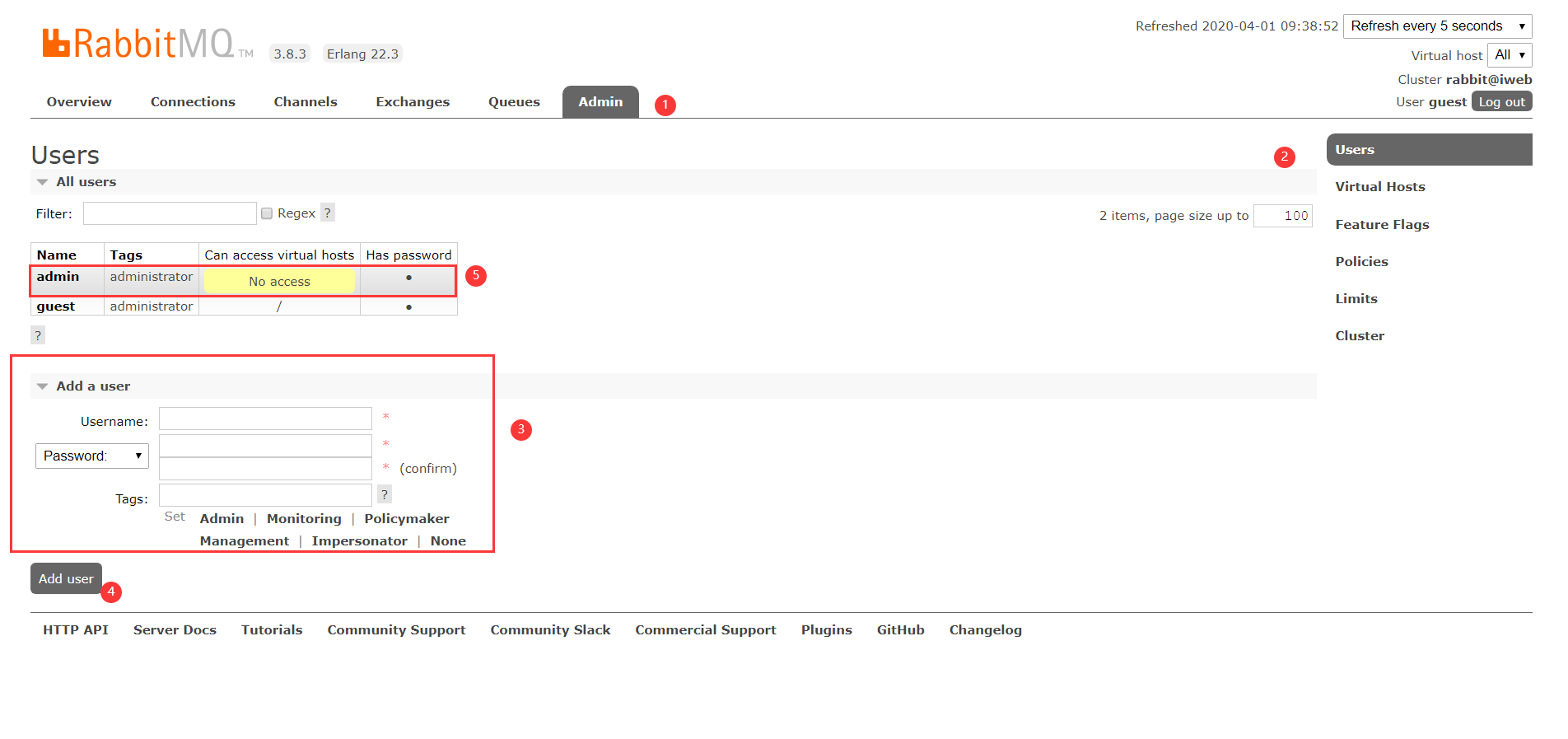This screenshot has height=739, width=1568.
Task: Open Limits in the side menu
Action: 1356,299
